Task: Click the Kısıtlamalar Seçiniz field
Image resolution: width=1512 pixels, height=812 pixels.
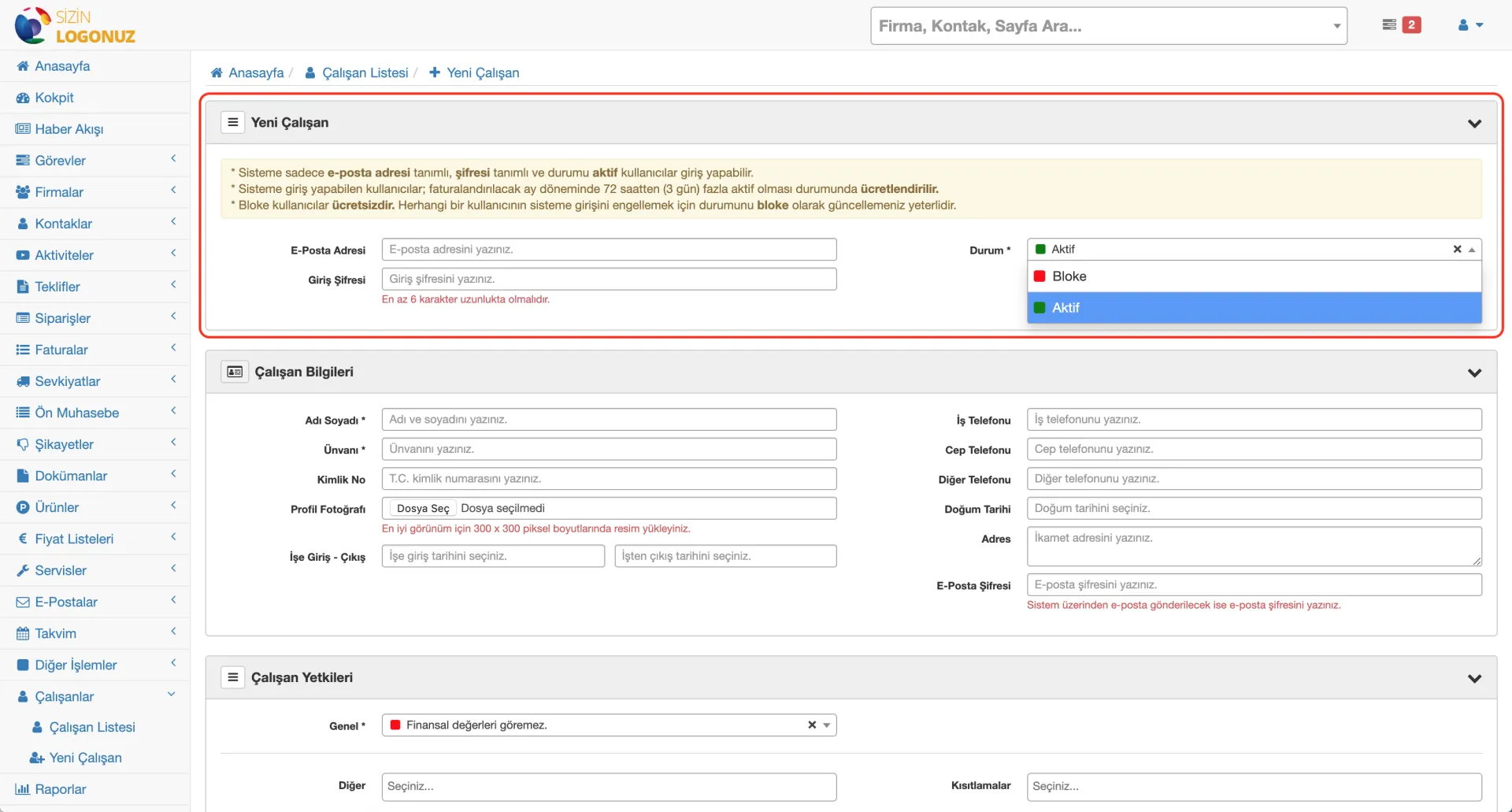Action: [x=1254, y=787]
